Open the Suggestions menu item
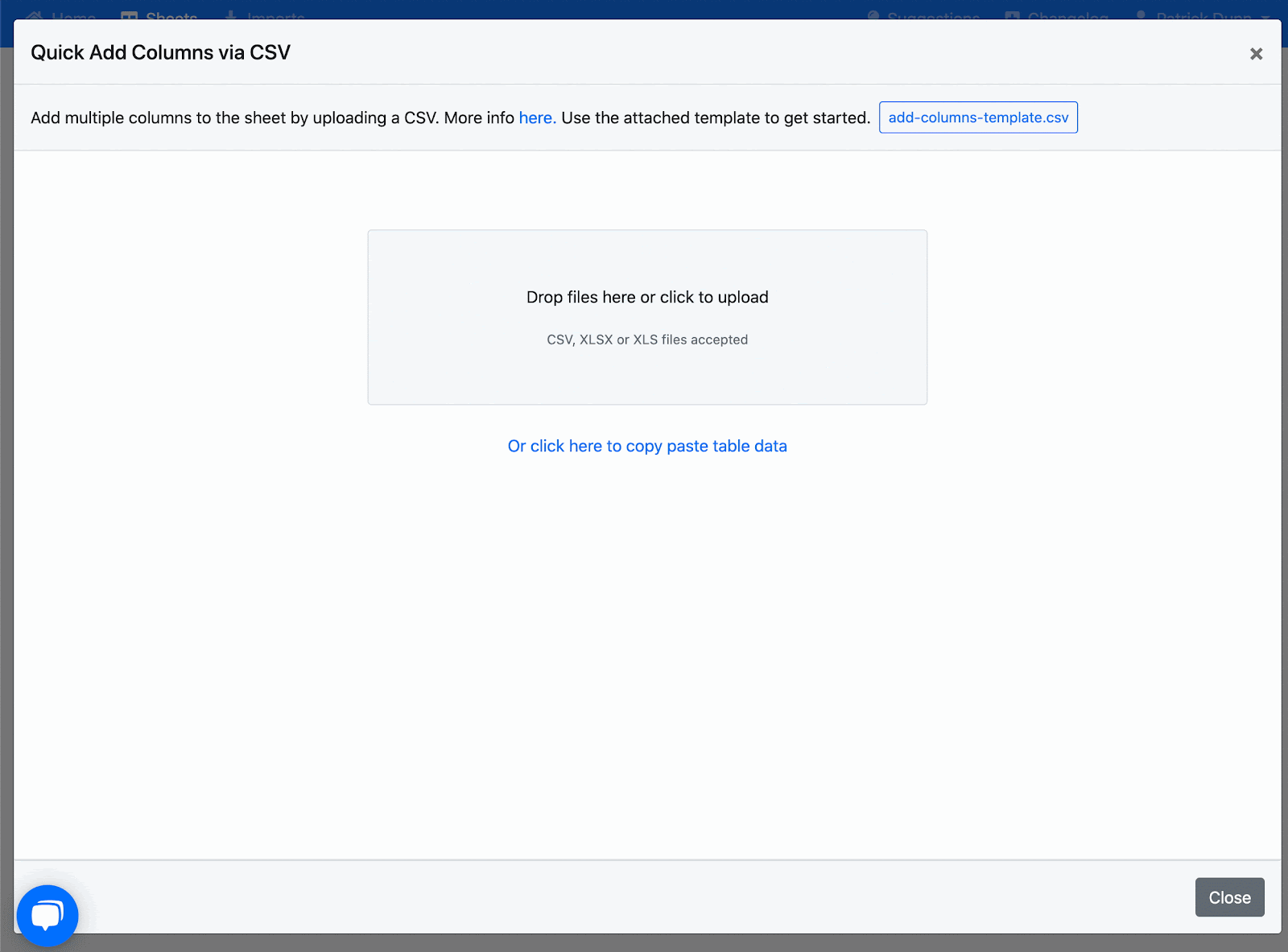 [932, 16]
